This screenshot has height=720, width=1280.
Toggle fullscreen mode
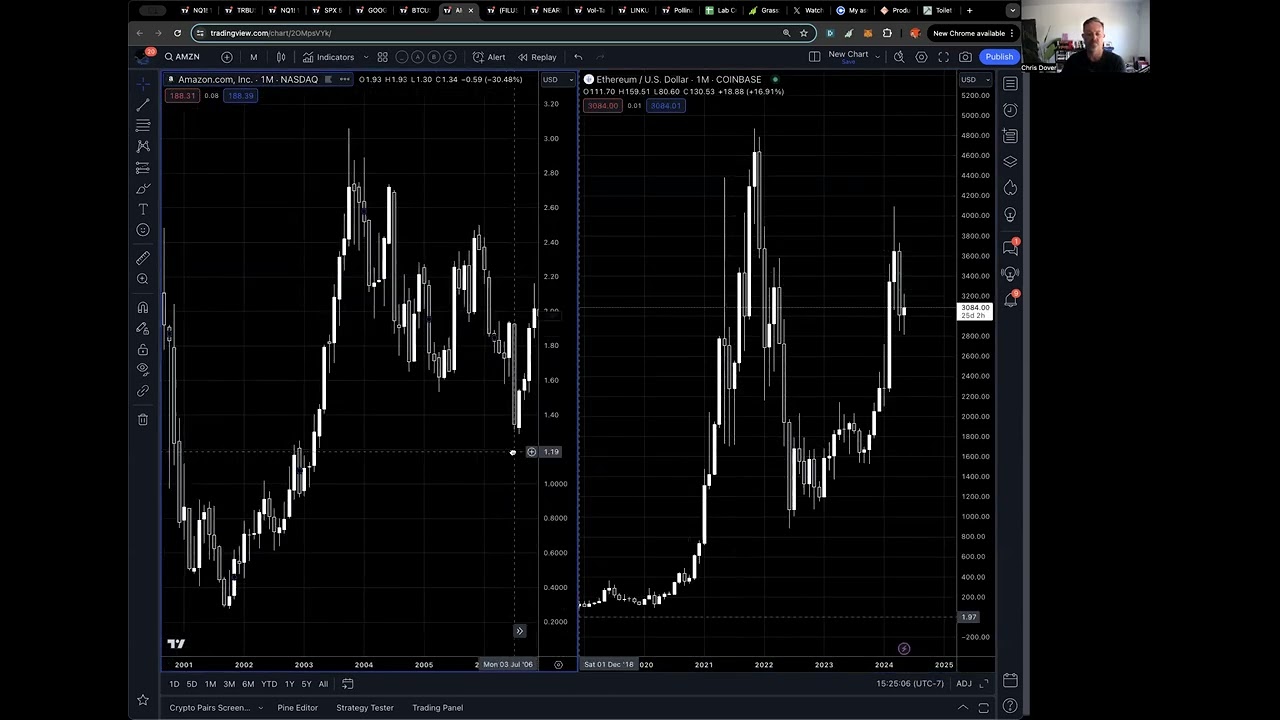point(943,57)
